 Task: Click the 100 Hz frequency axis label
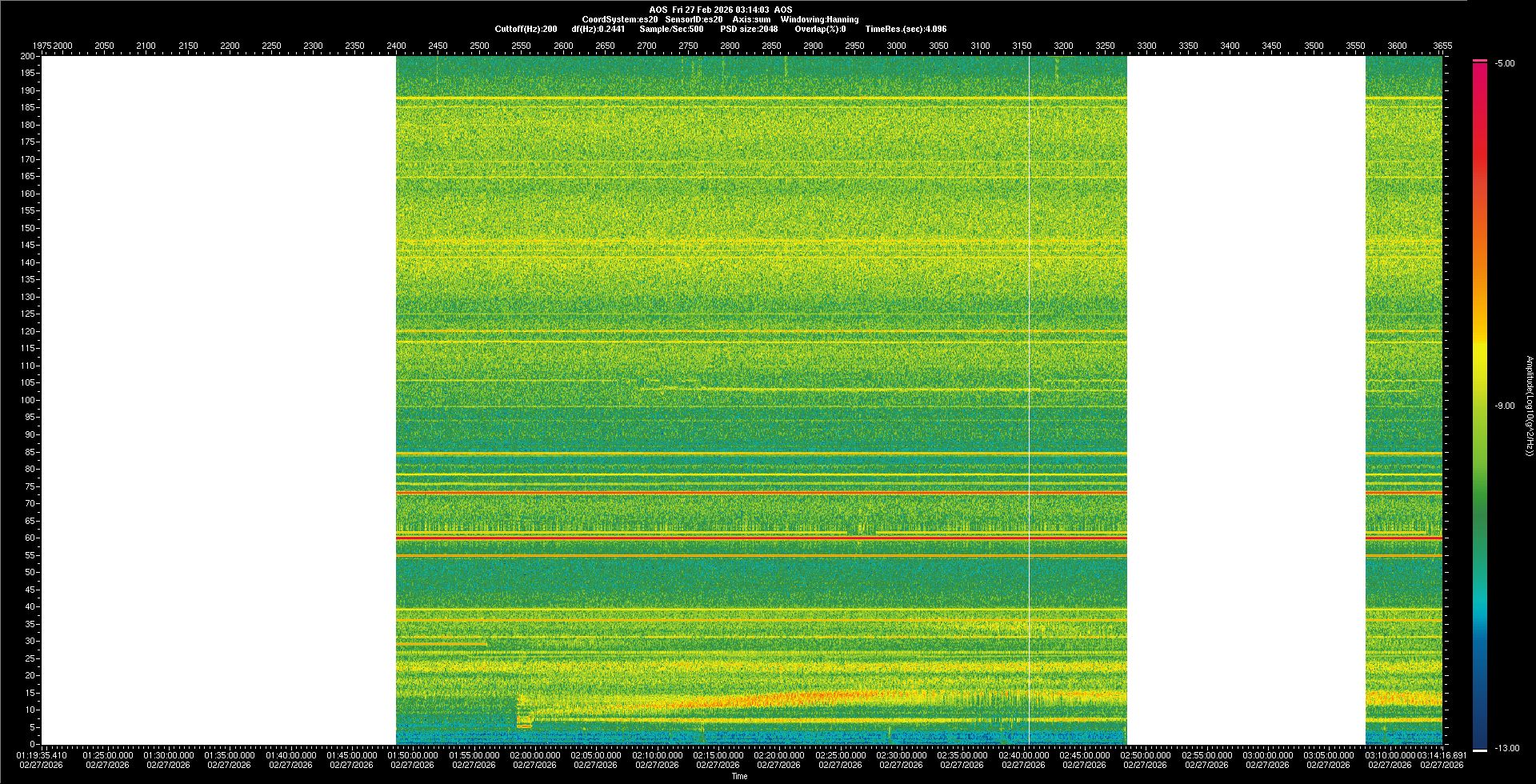coord(27,400)
